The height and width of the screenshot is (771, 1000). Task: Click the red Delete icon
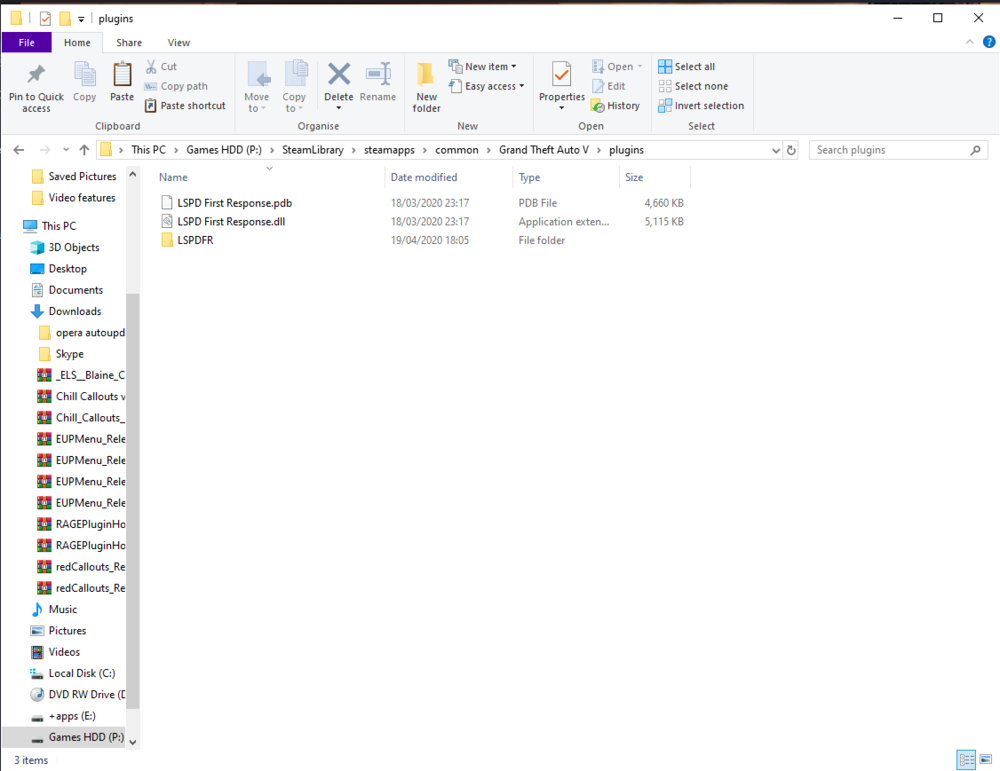click(x=339, y=74)
